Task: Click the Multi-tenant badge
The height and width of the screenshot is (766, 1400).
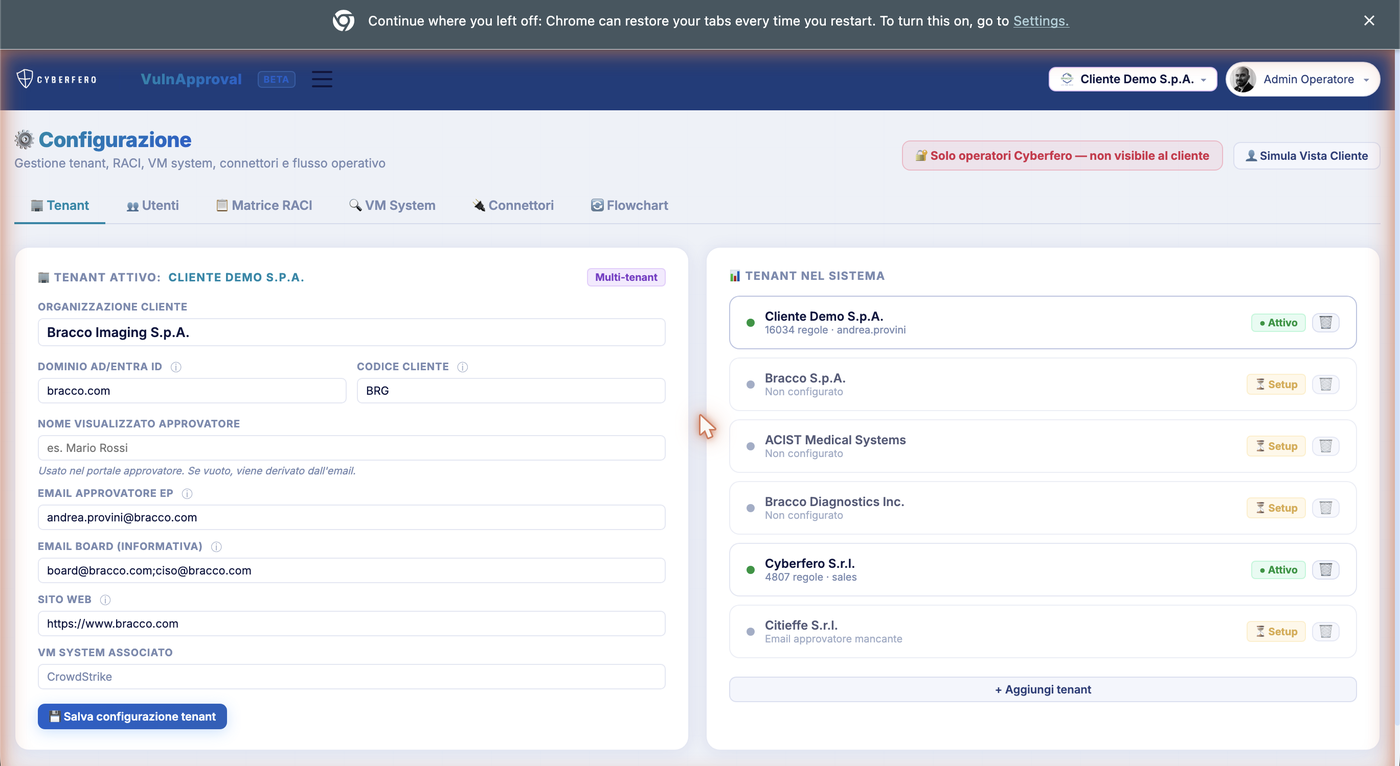Action: tap(626, 277)
